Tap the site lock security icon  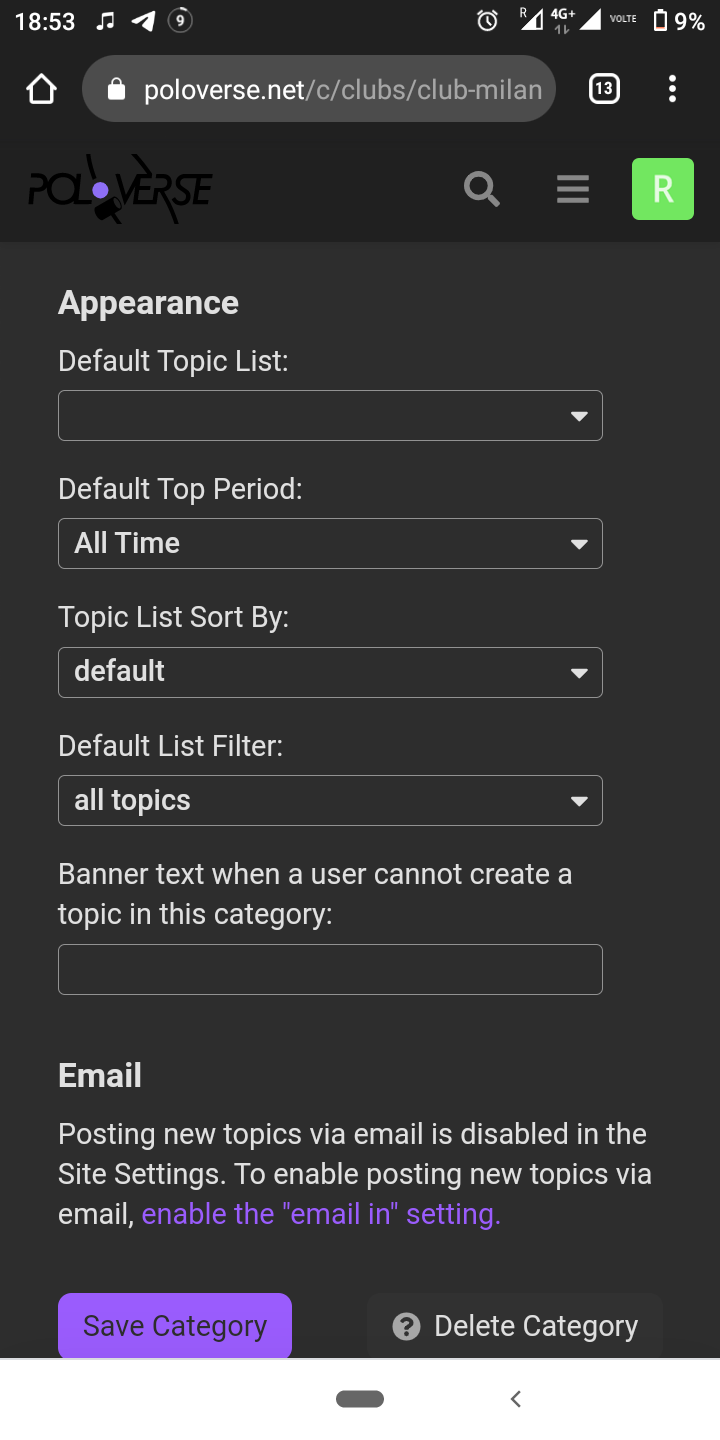116,90
